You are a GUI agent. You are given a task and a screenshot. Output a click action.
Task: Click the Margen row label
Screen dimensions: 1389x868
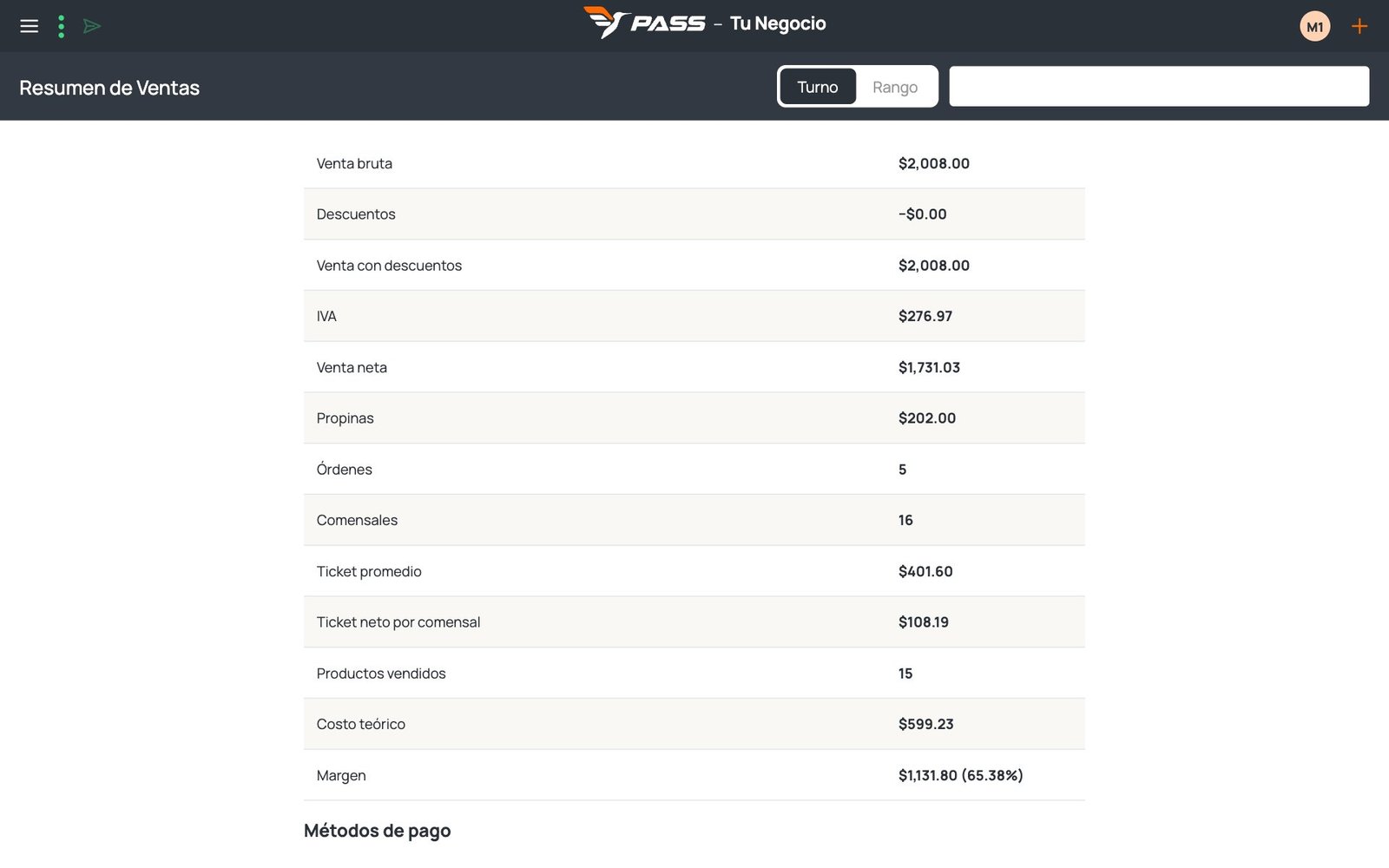click(x=341, y=776)
